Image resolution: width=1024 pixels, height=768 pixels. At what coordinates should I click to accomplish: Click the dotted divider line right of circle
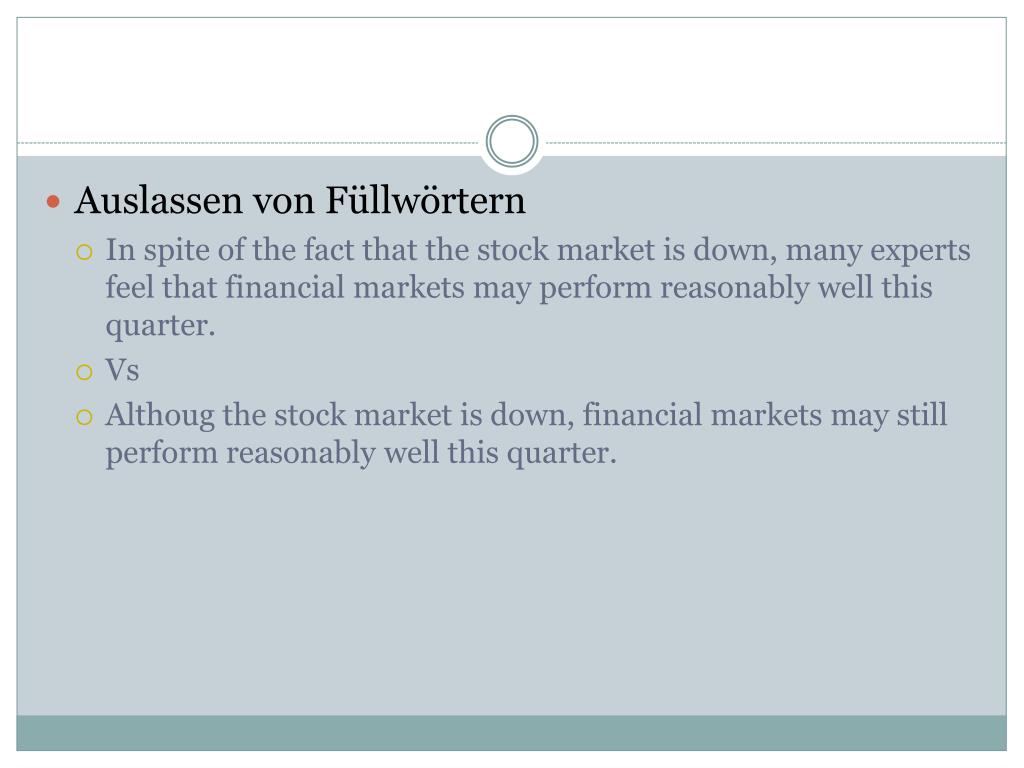776,142
